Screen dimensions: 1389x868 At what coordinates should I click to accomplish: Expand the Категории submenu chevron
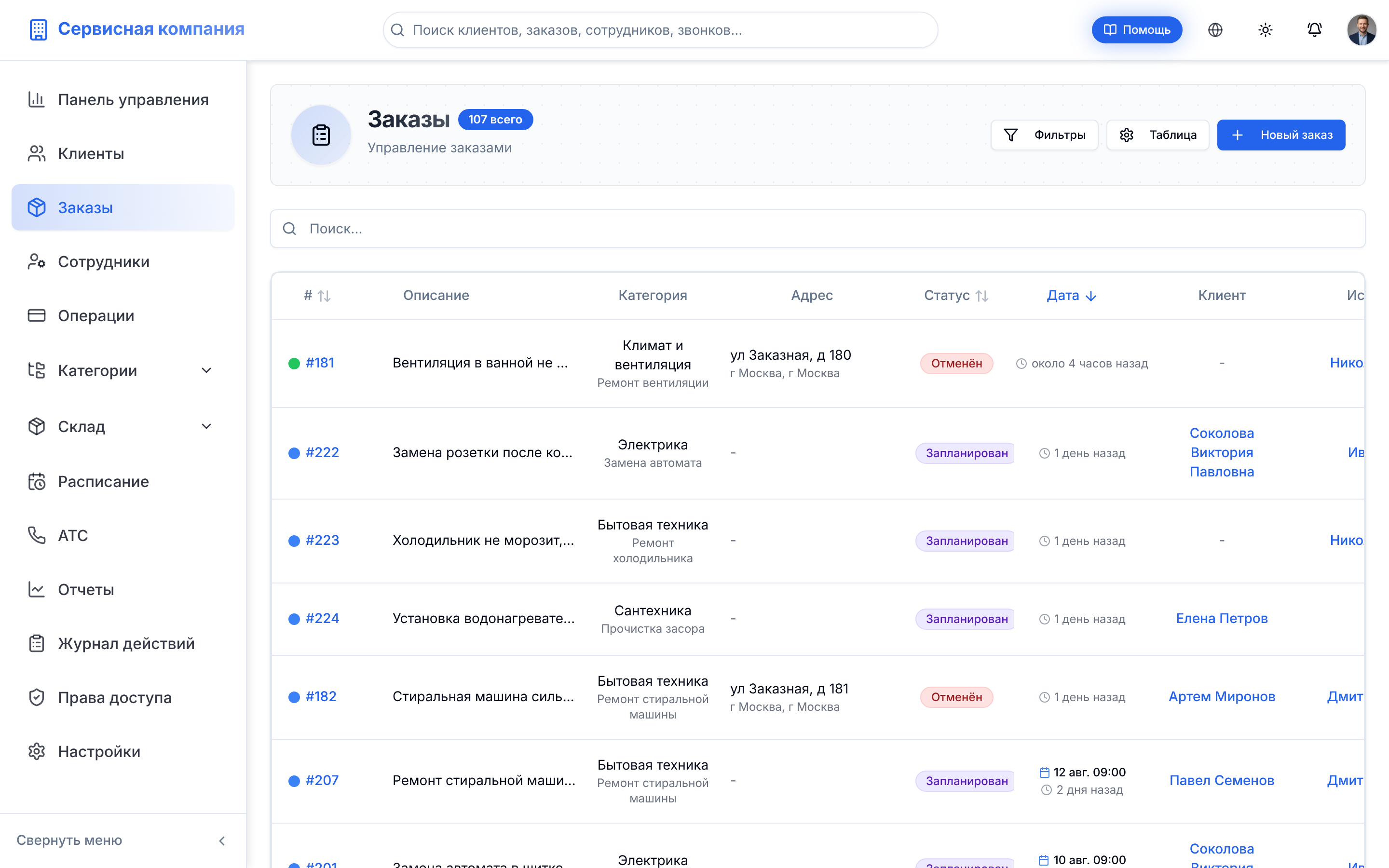pos(206,370)
